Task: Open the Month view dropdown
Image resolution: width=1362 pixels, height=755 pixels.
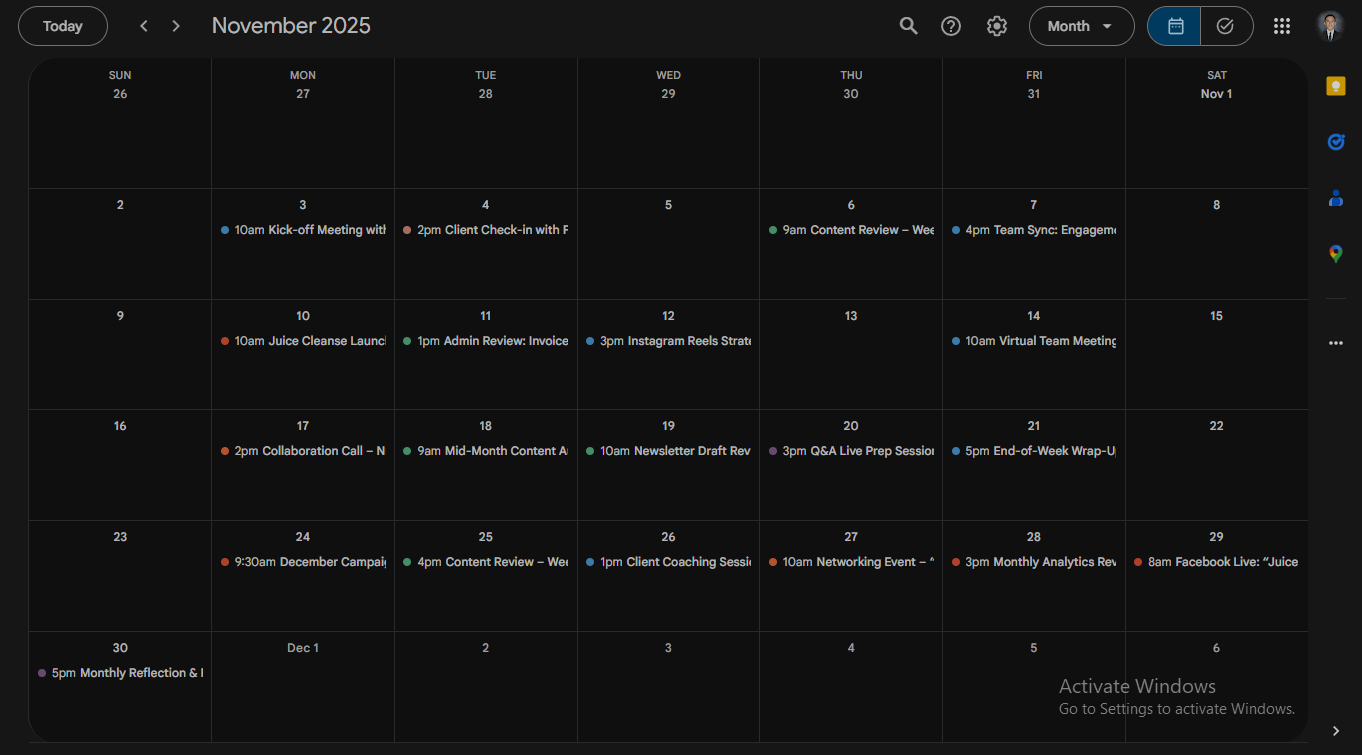Action: coord(1081,26)
